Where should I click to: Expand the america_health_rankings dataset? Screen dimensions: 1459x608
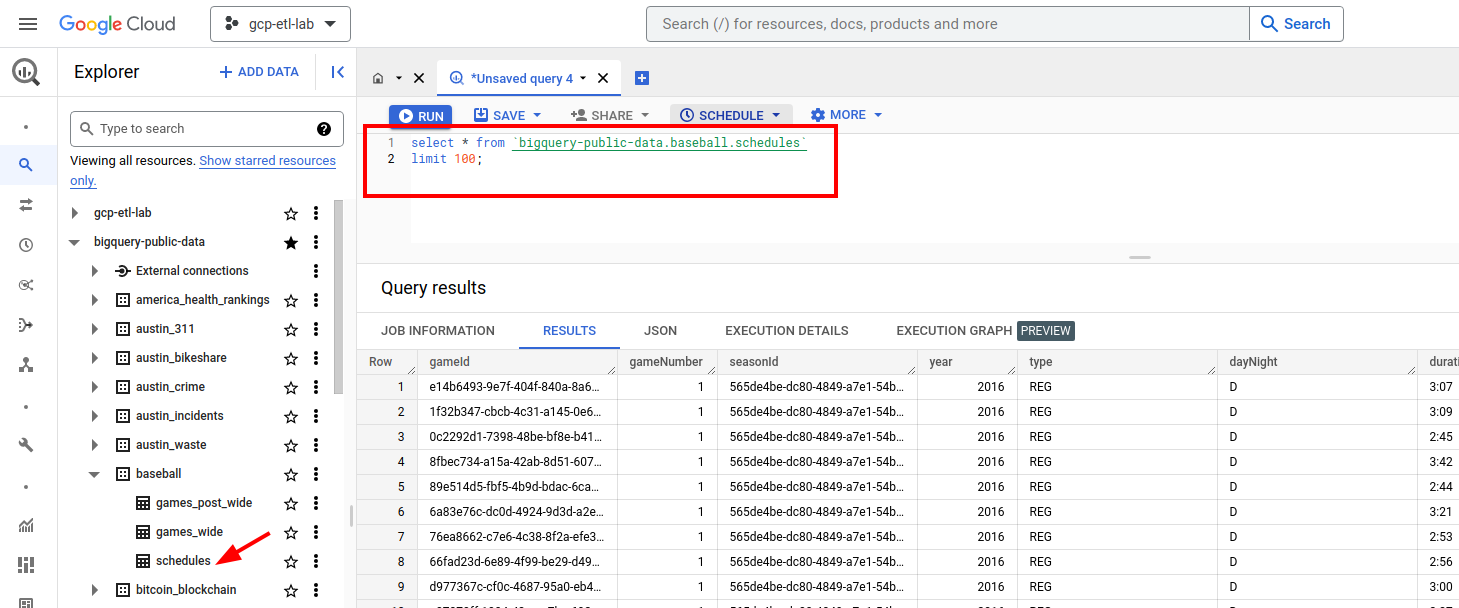[x=95, y=300]
